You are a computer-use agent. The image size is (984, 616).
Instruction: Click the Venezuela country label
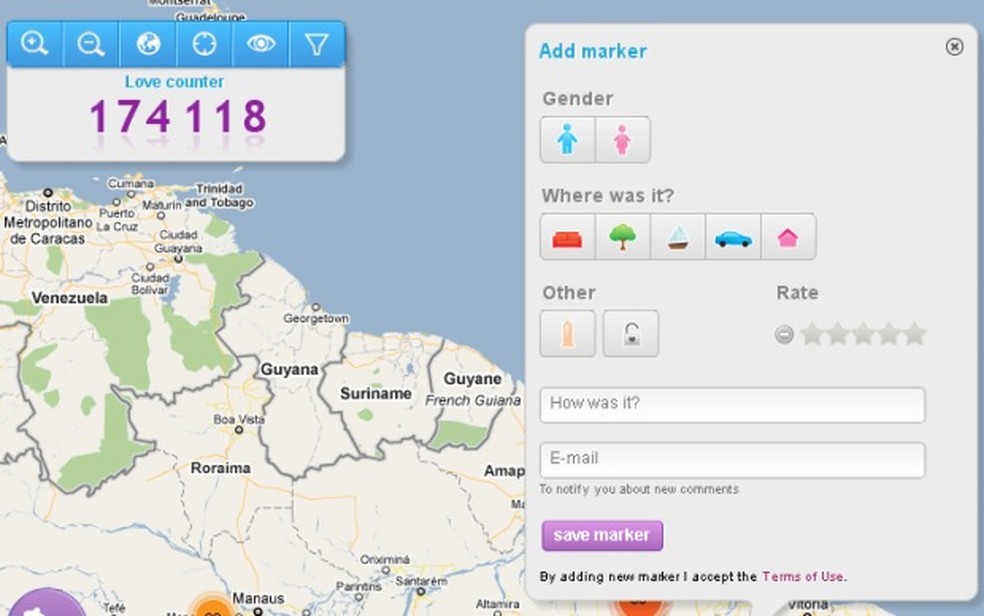(70, 298)
